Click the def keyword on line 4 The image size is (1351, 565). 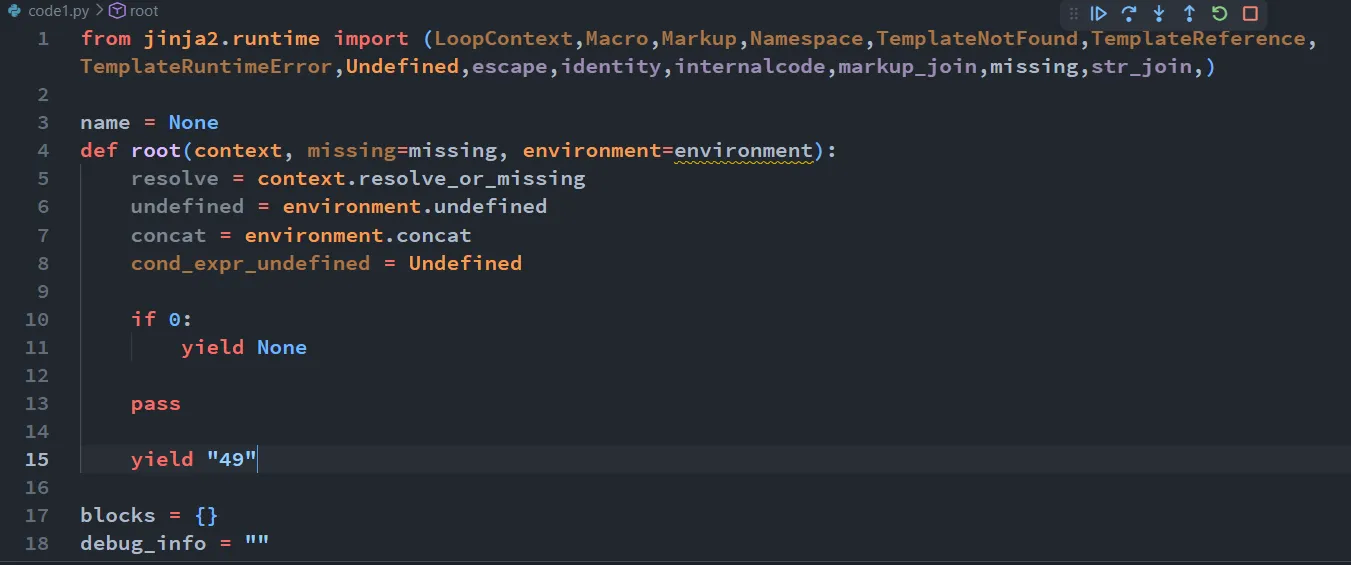(x=99, y=151)
